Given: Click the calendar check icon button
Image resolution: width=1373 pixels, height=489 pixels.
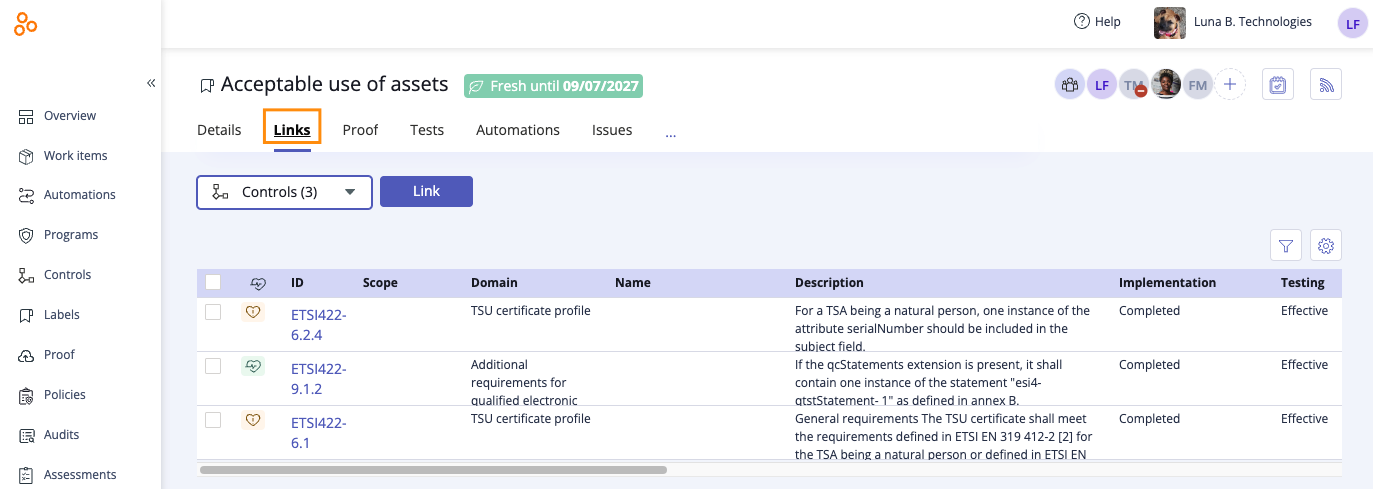Looking at the screenshot, I should coord(1277,85).
